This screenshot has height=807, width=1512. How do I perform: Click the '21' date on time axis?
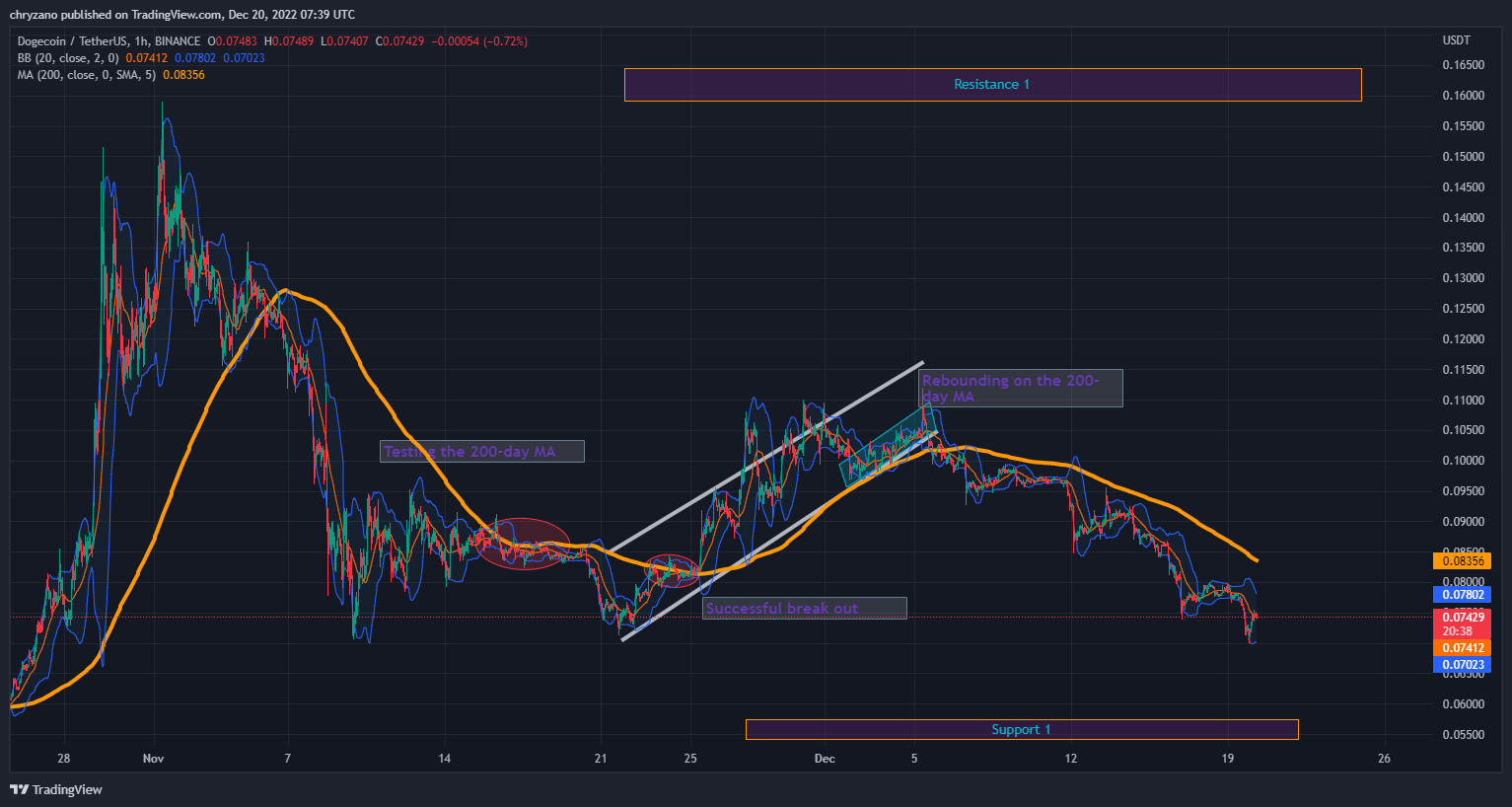(601, 759)
